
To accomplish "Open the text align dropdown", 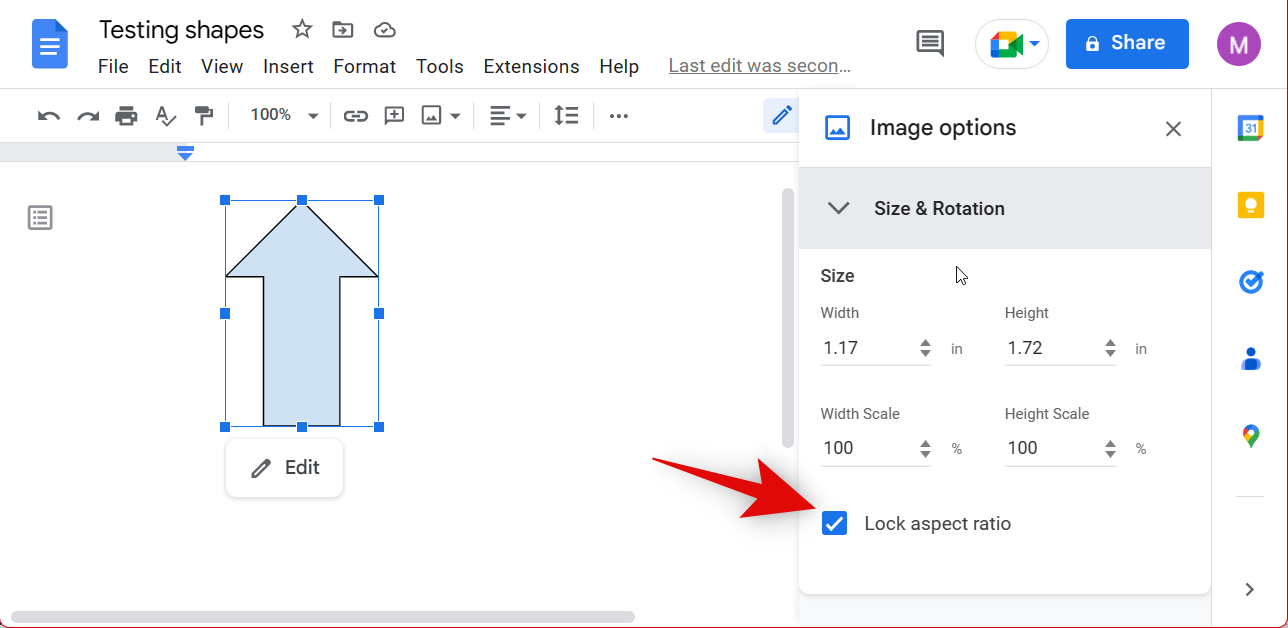I will pyautogui.click(x=508, y=116).
